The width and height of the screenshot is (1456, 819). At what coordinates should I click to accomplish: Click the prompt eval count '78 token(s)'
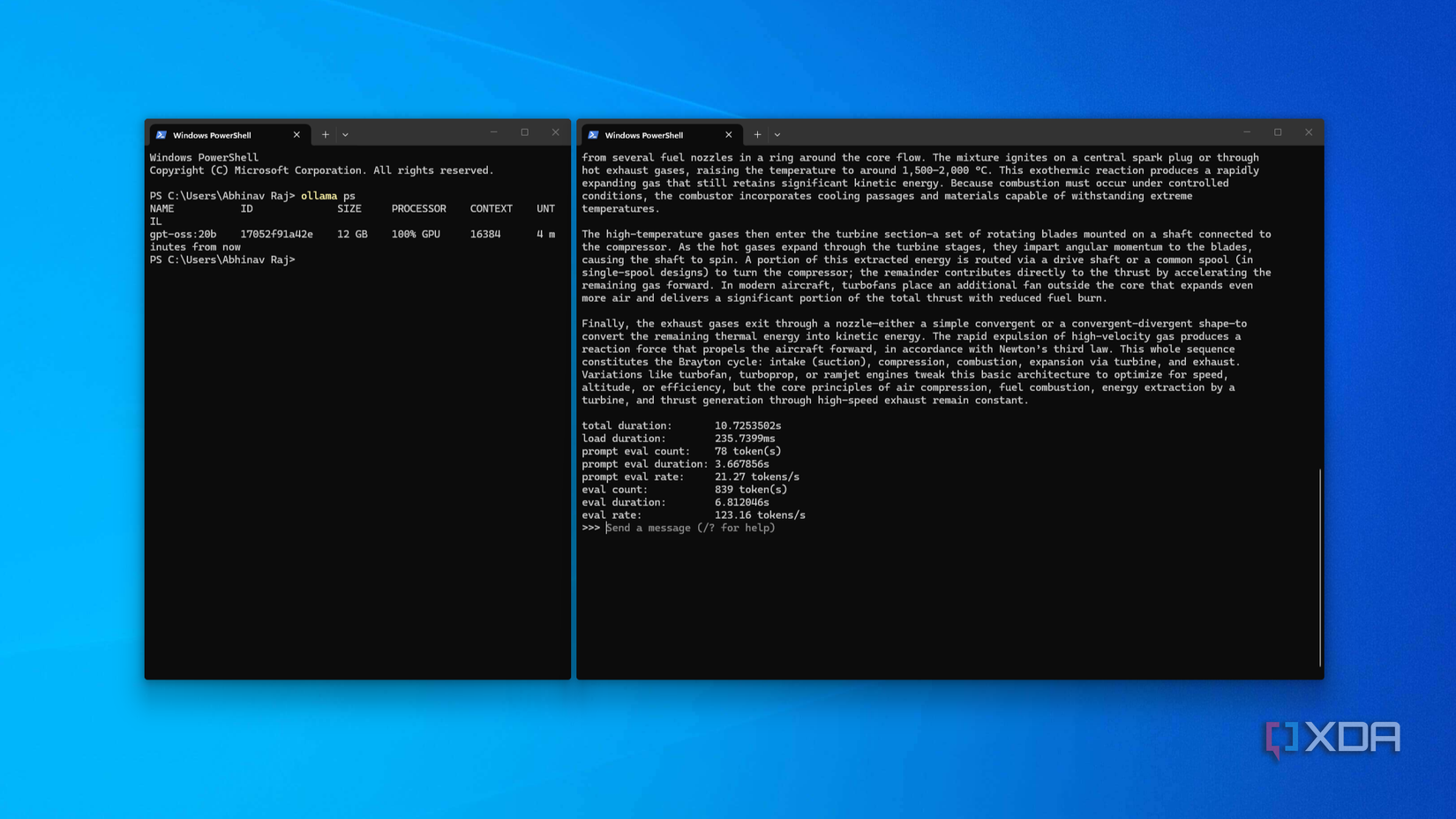748,451
